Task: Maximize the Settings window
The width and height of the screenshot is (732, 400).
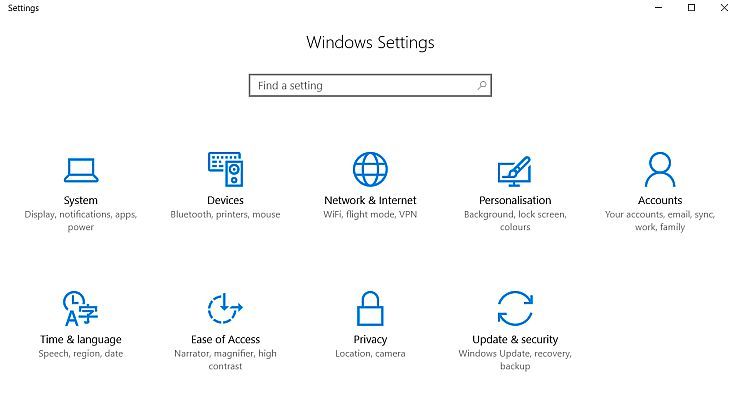Action: (x=691, y=7)
